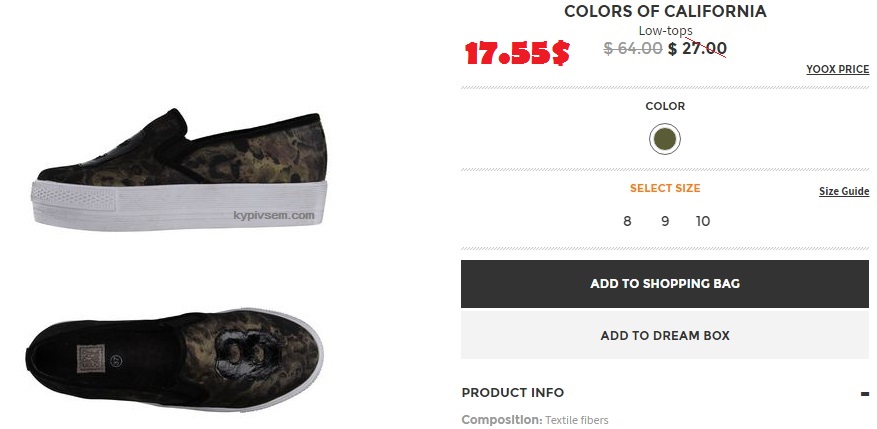The width and height of the screenshot is (877, 429).
Task: Click the crossed-out $ 64.00 original price
Action: tap(633, 48)
